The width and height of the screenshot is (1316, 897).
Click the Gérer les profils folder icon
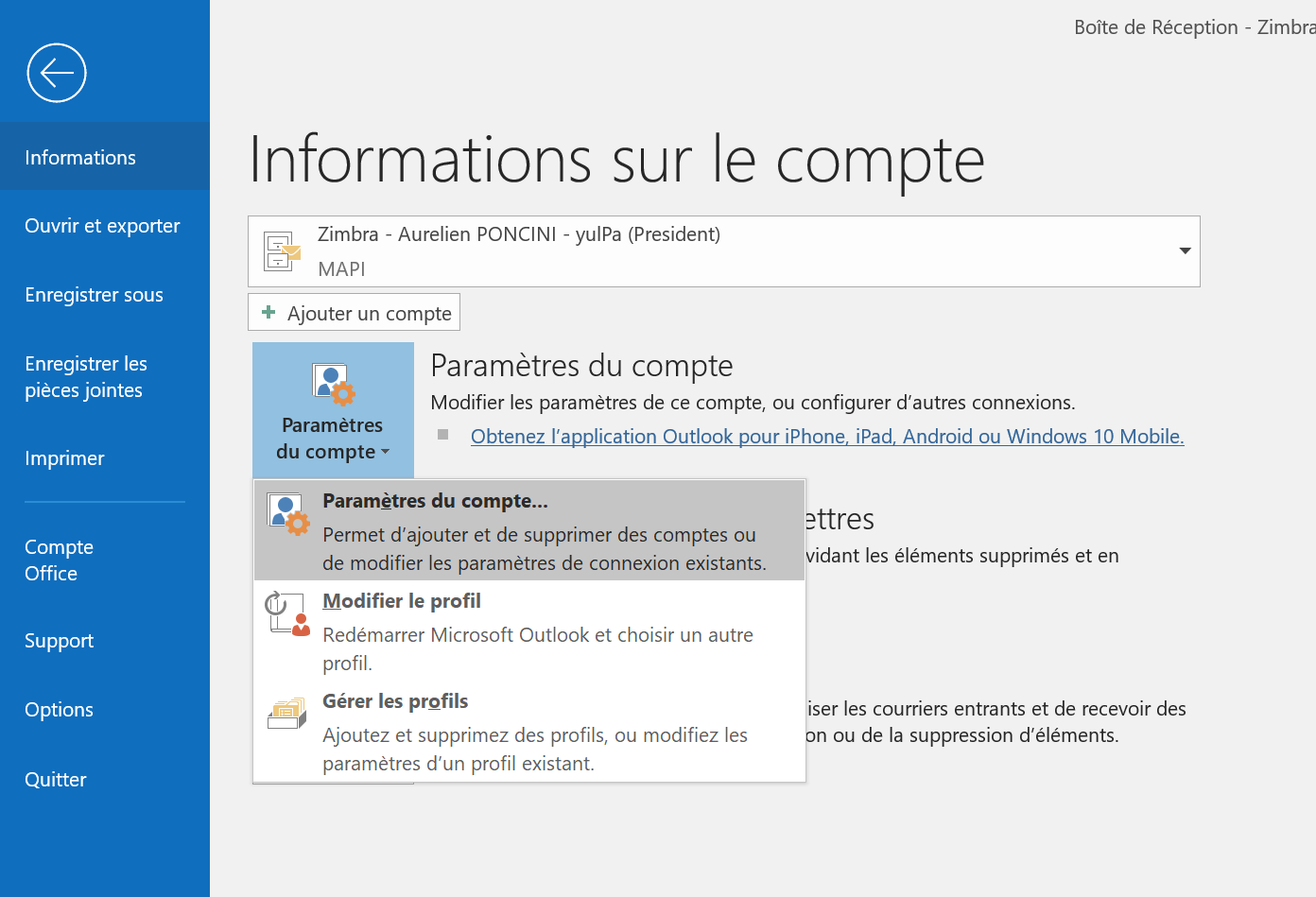click(x=287, y=714)
